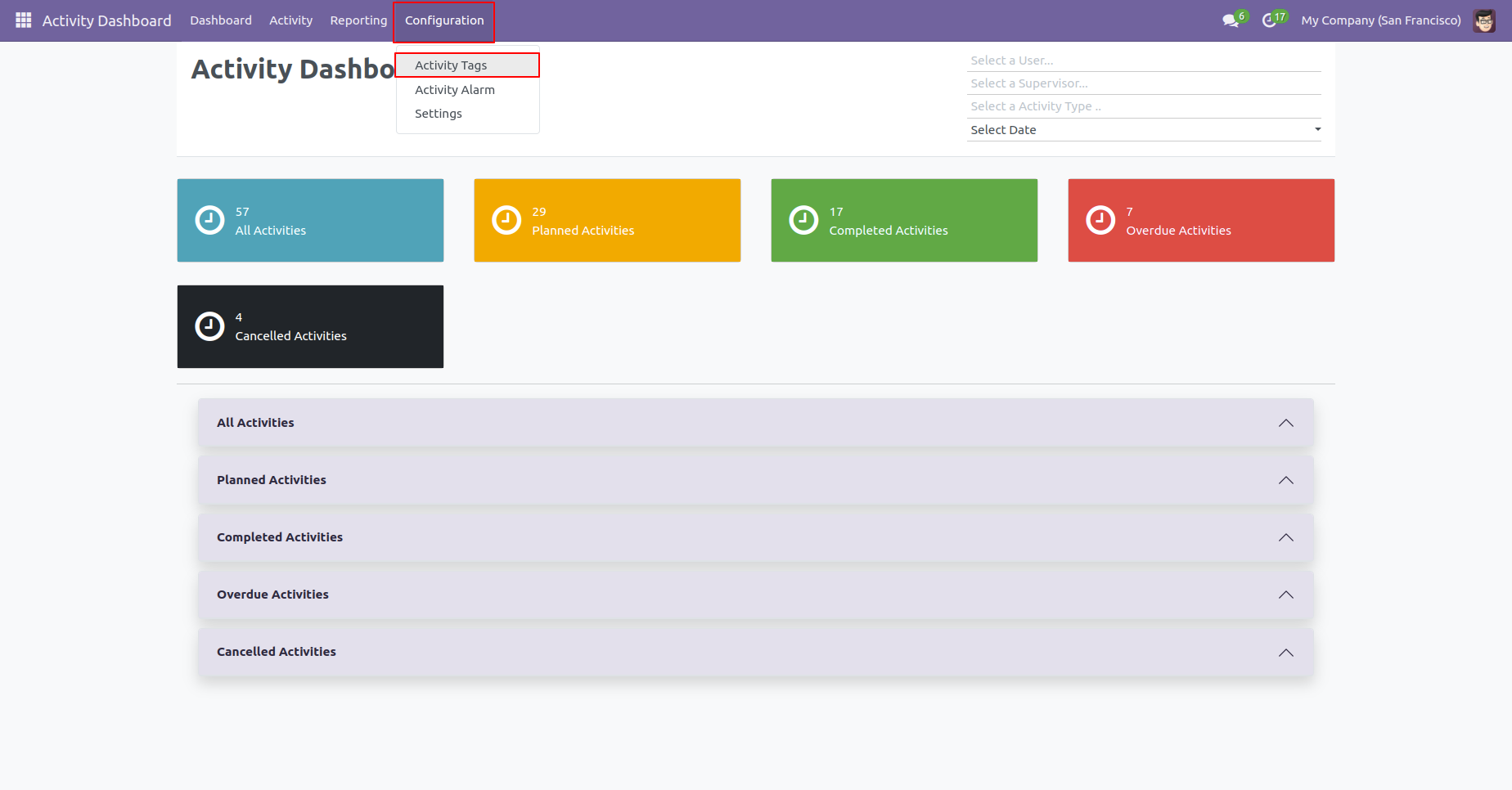Collapse the Overdue Activities section chevron

tap(1286, 595)
